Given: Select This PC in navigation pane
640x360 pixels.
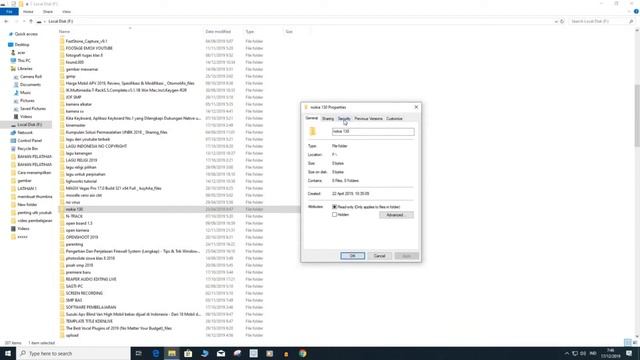Looking at the screenshot, I should pyautogui.click(x=24, y=60).
